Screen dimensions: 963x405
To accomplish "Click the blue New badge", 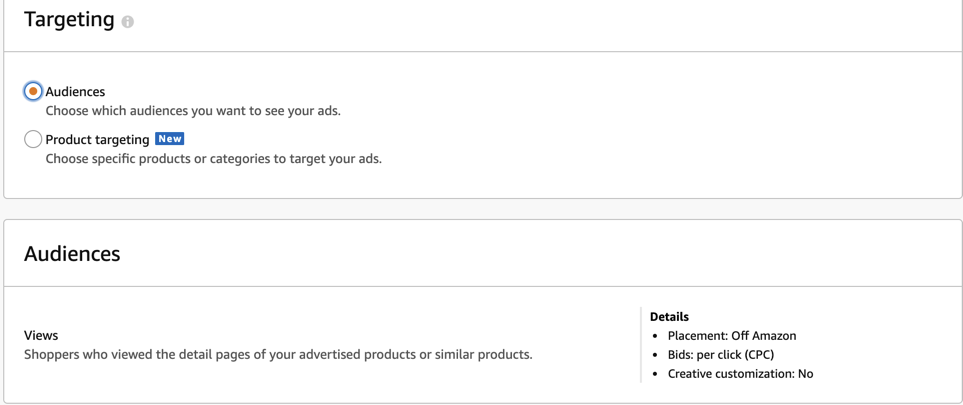I will tap(170, 139).
